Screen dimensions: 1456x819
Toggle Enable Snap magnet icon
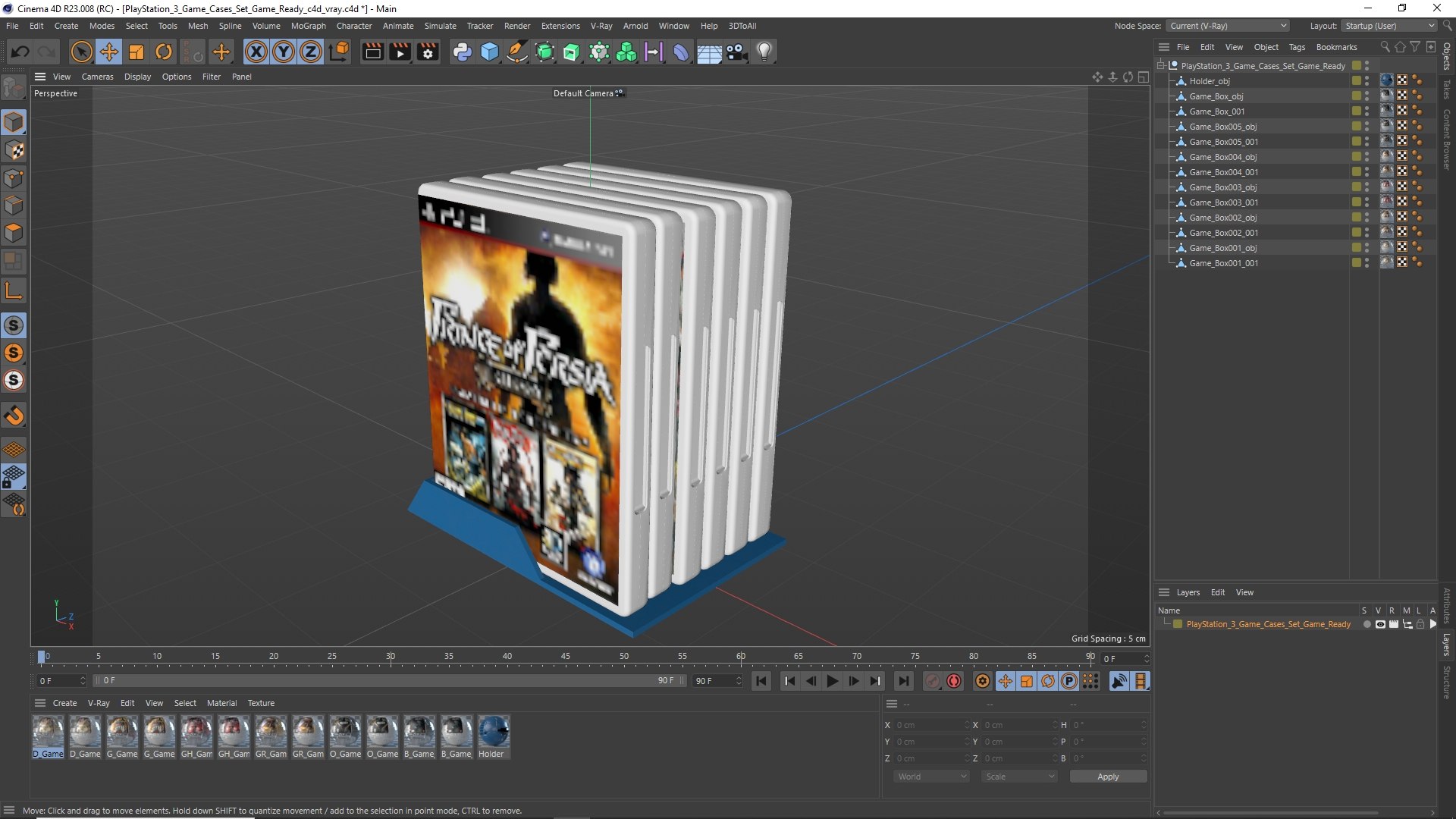point(14,416)
